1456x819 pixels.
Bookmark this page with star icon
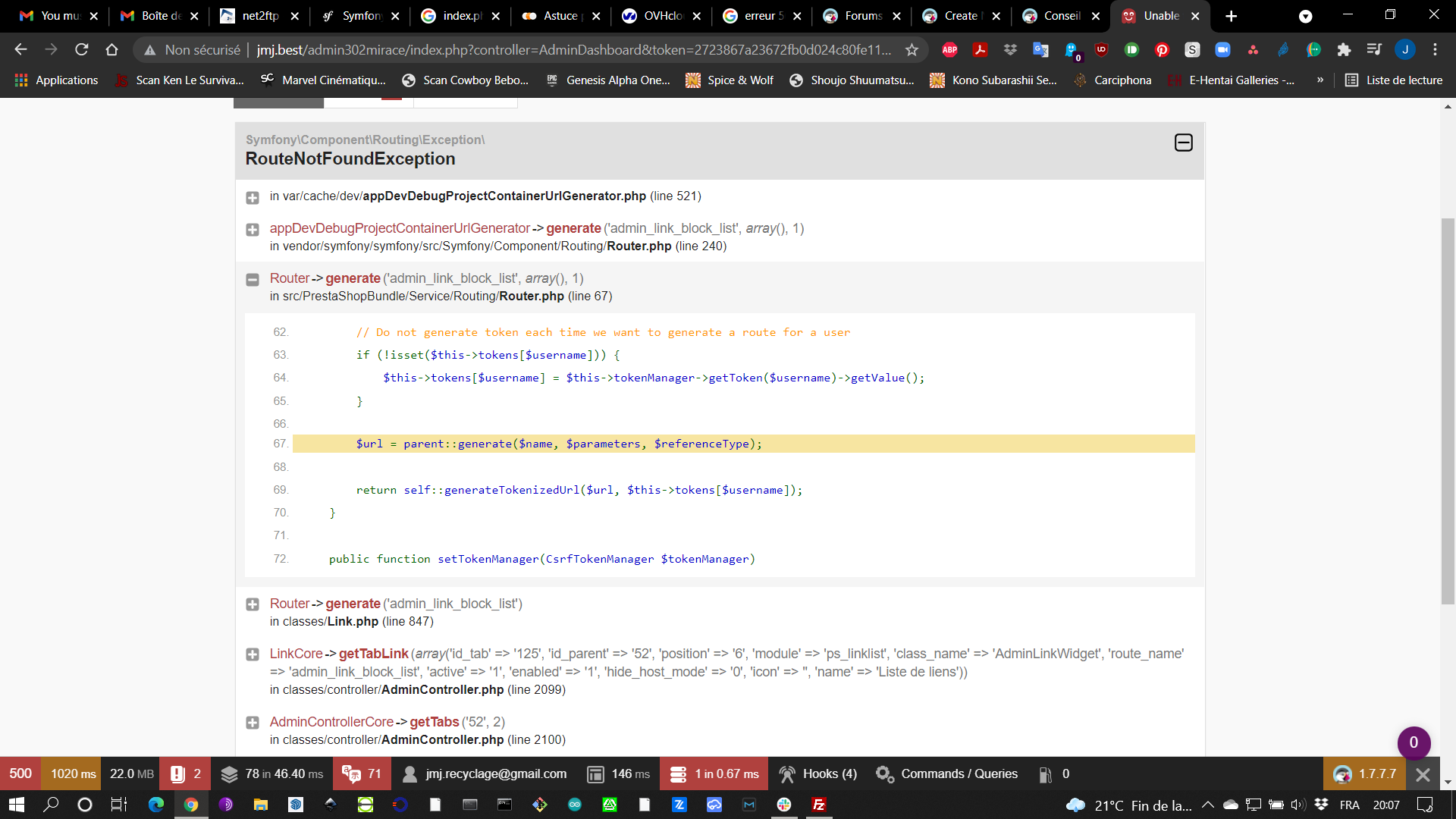click(912, 49)
